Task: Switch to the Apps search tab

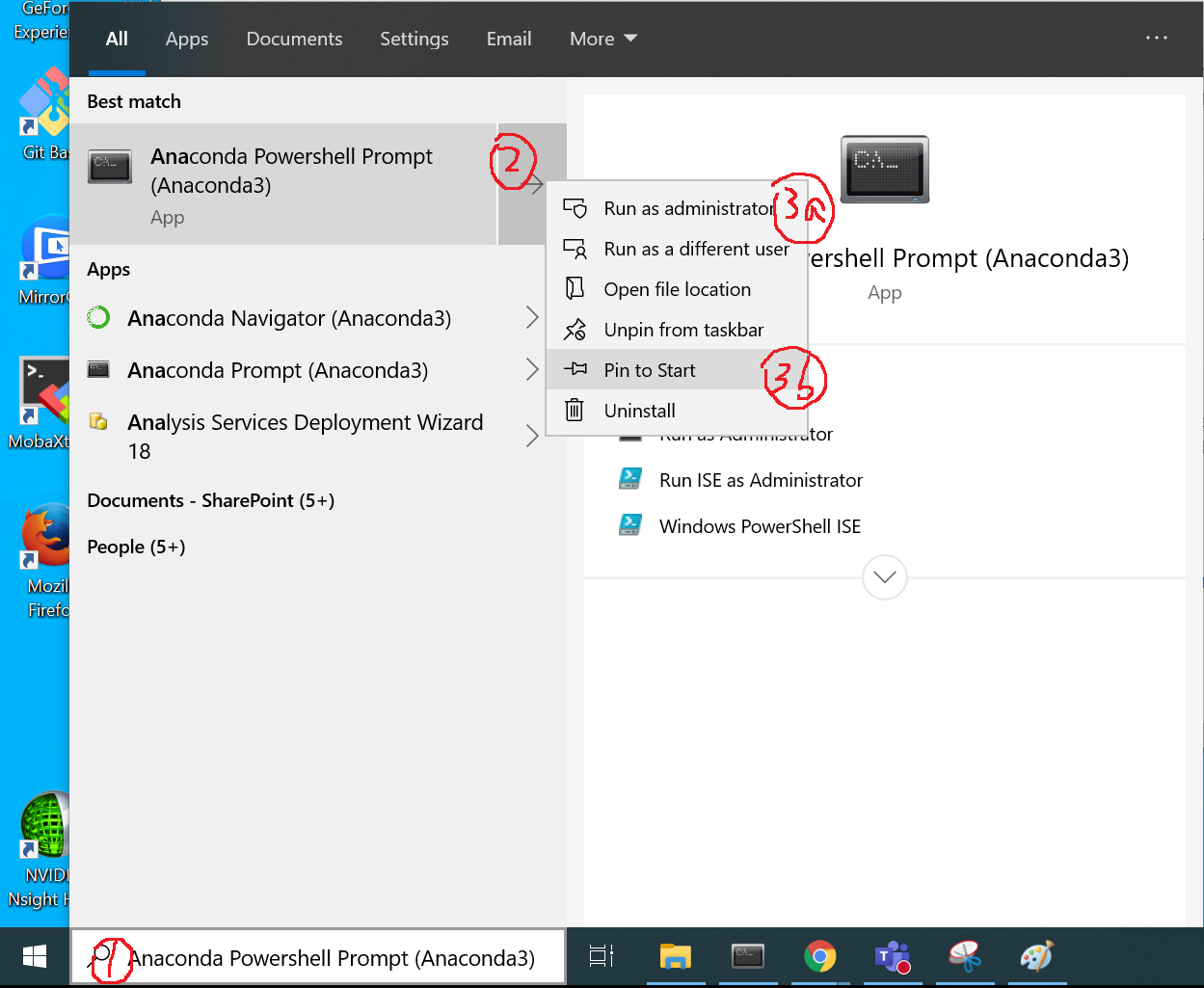Action: [187, 39]
